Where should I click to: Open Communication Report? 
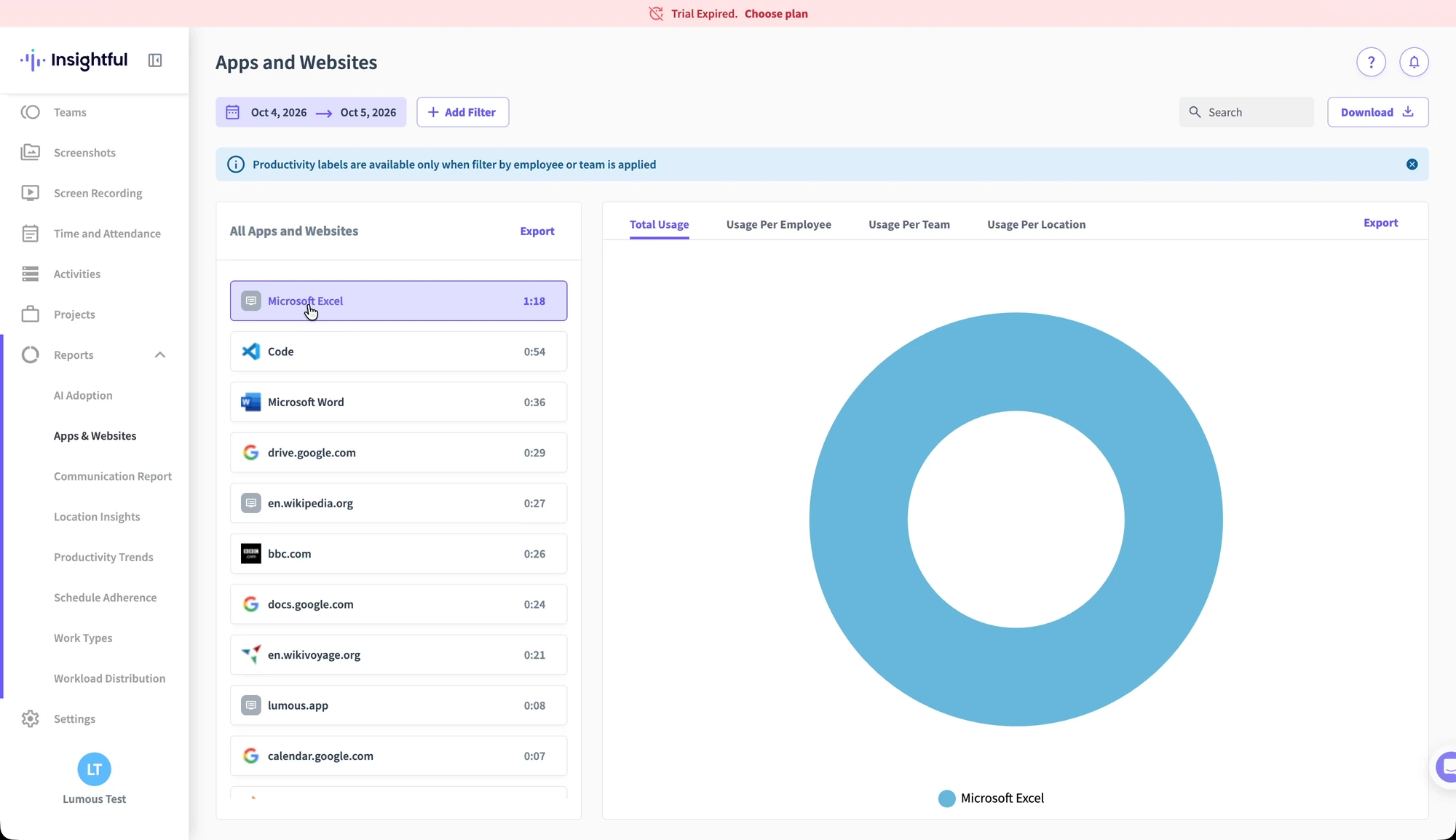(x=113, y=476)
